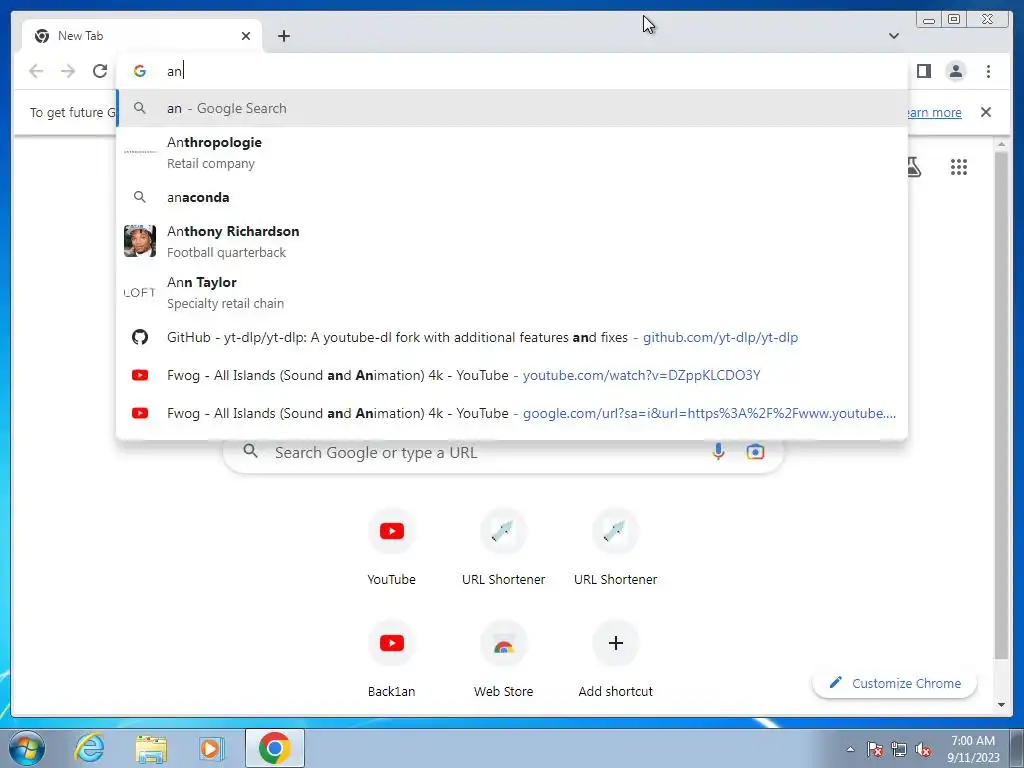Dismiss the info bar with X
Image resolution: width=1024 pixels, height=768 pixels.
[985, 112]
